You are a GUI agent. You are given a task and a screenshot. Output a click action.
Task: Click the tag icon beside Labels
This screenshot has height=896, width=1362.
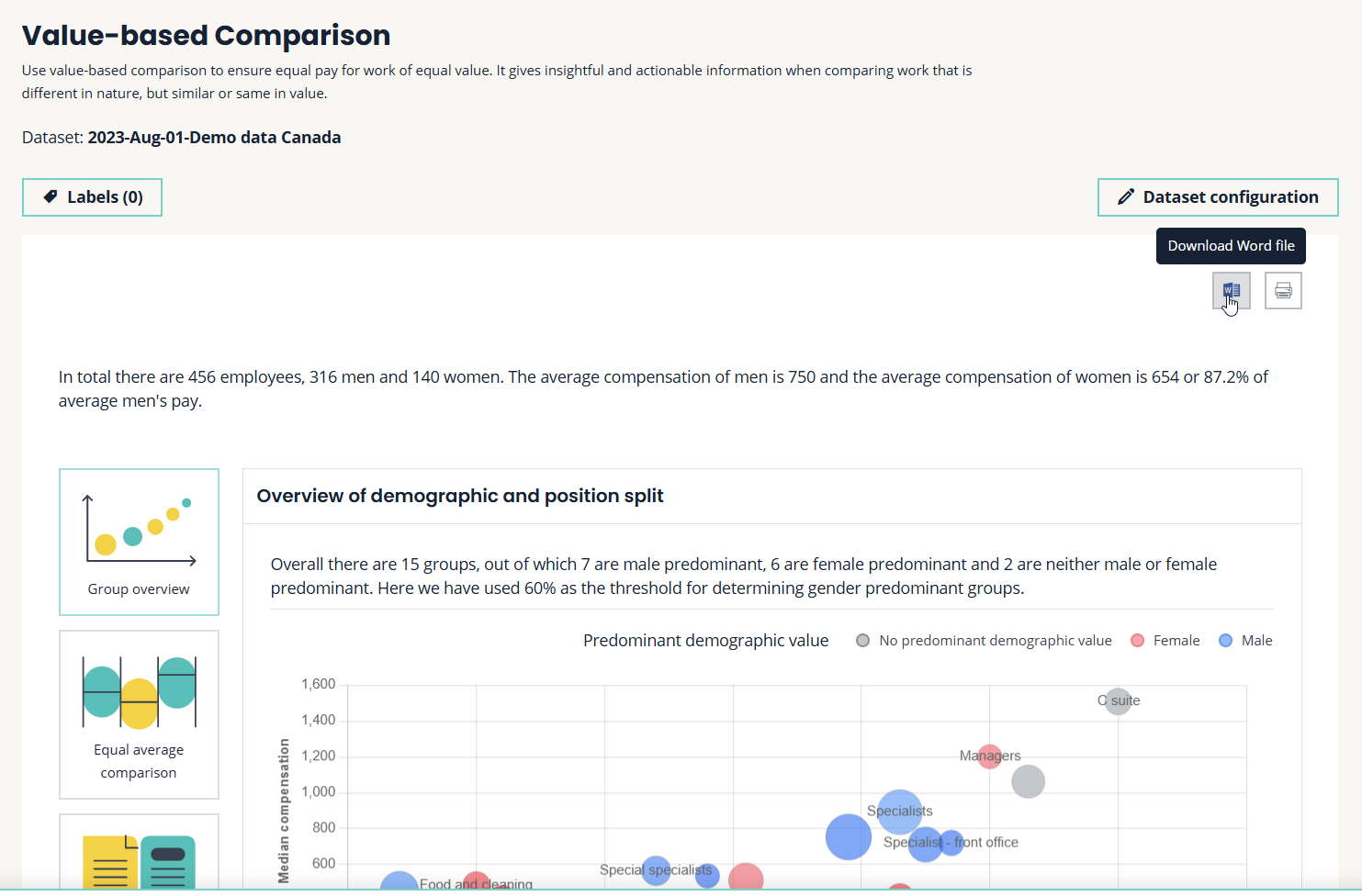pos(51,196)
